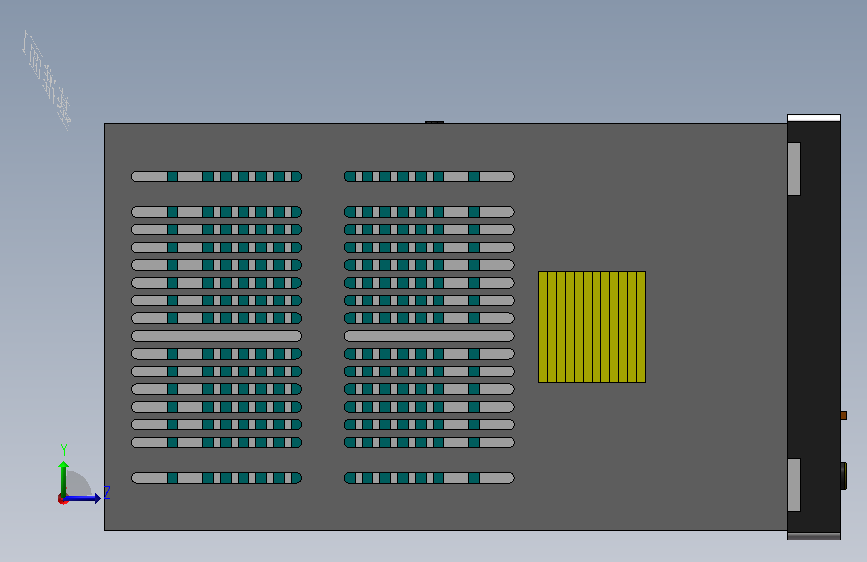Select the yellow finned heat sink block
This screenshot has height=562, width=867.
click(592, 327)
